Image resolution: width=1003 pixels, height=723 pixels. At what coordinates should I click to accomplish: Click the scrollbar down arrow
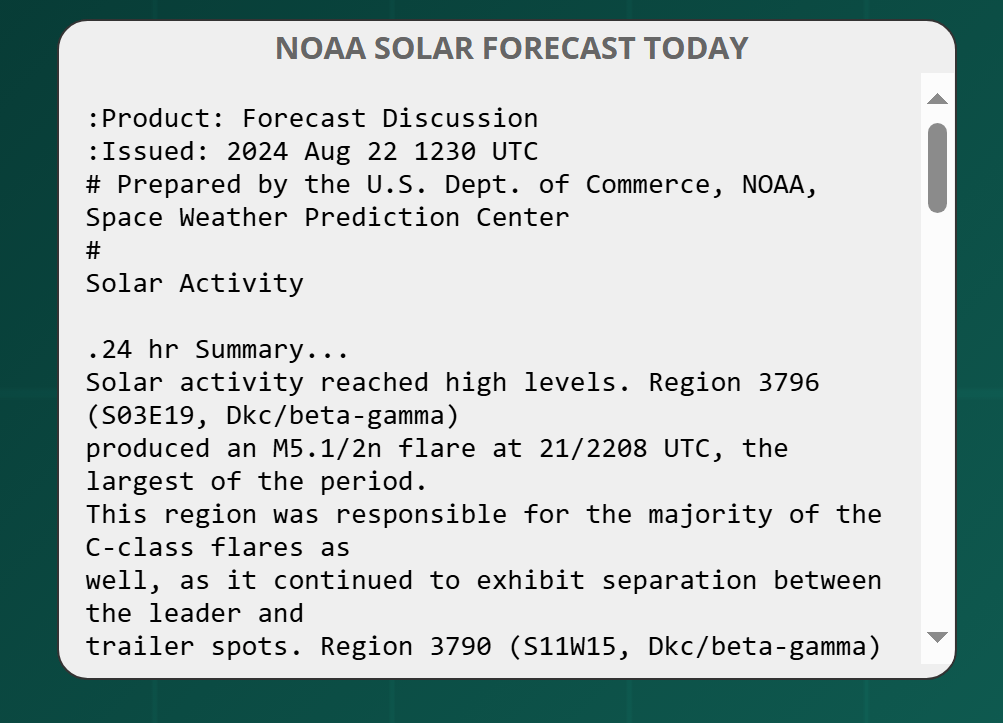(937, 637)
